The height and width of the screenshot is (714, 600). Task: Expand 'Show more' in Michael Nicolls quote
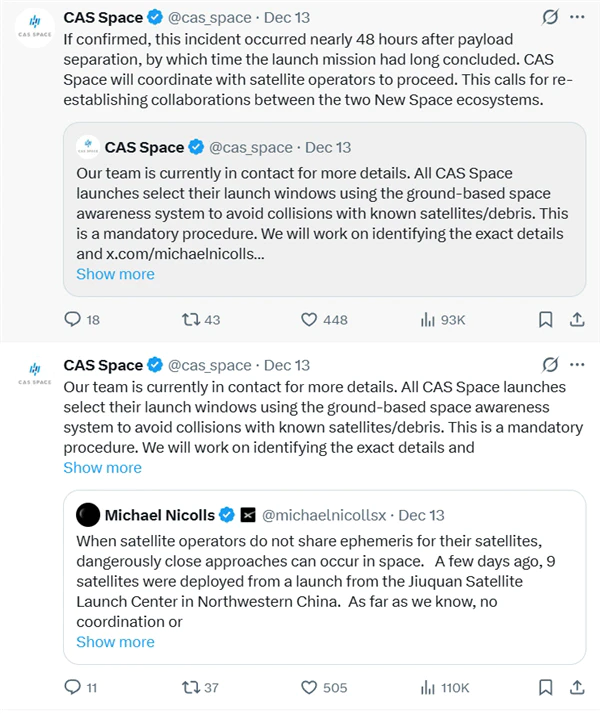tap(116, 642)
